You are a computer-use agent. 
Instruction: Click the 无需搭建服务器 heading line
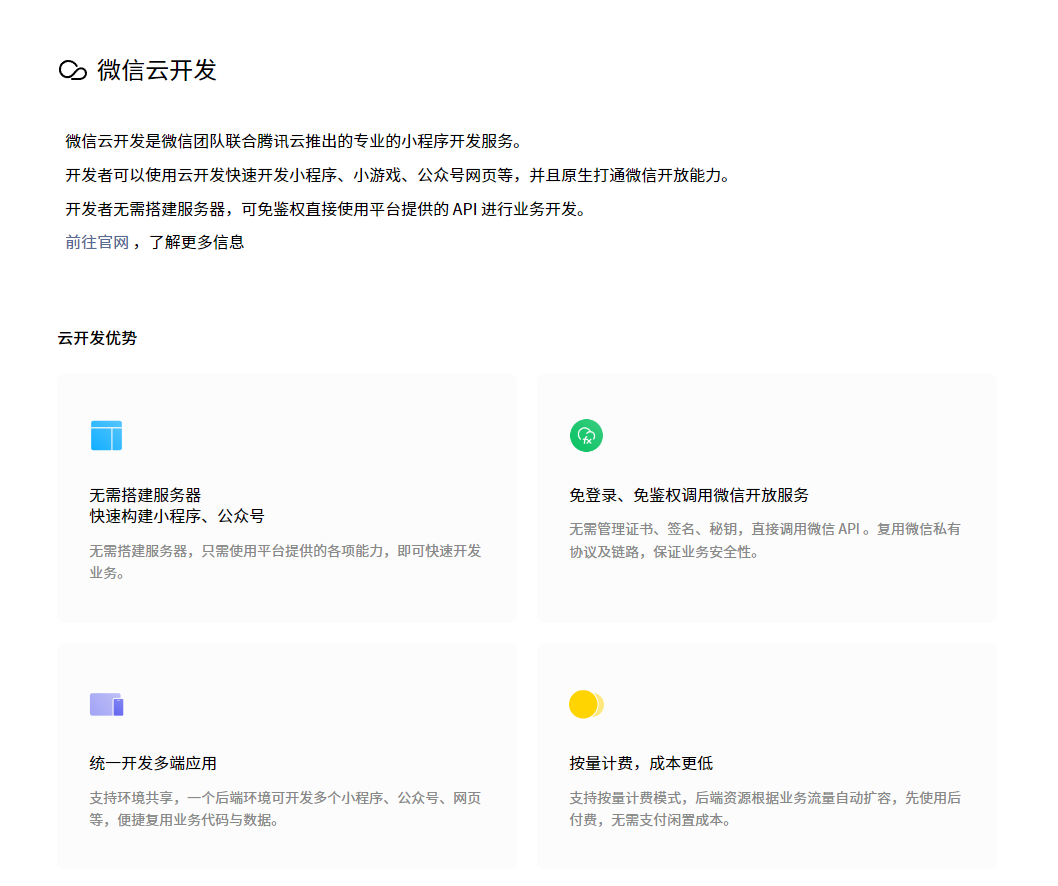pos(145,495)
